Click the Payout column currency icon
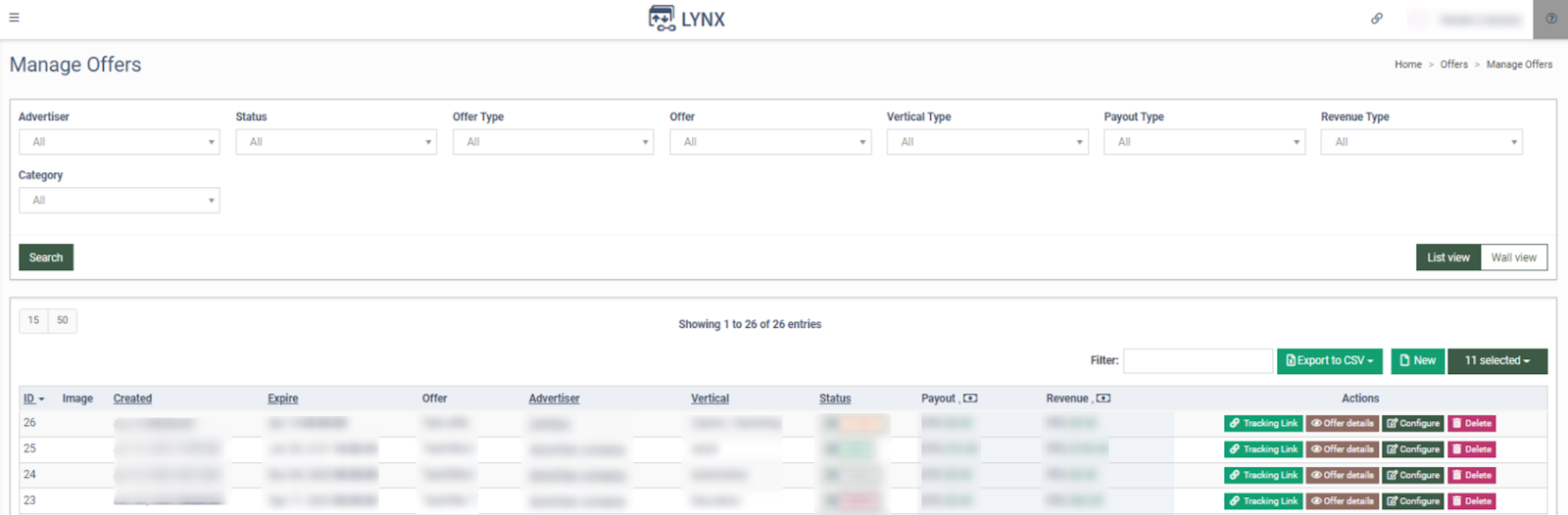 pyautogui.click(x=970, y=398)
